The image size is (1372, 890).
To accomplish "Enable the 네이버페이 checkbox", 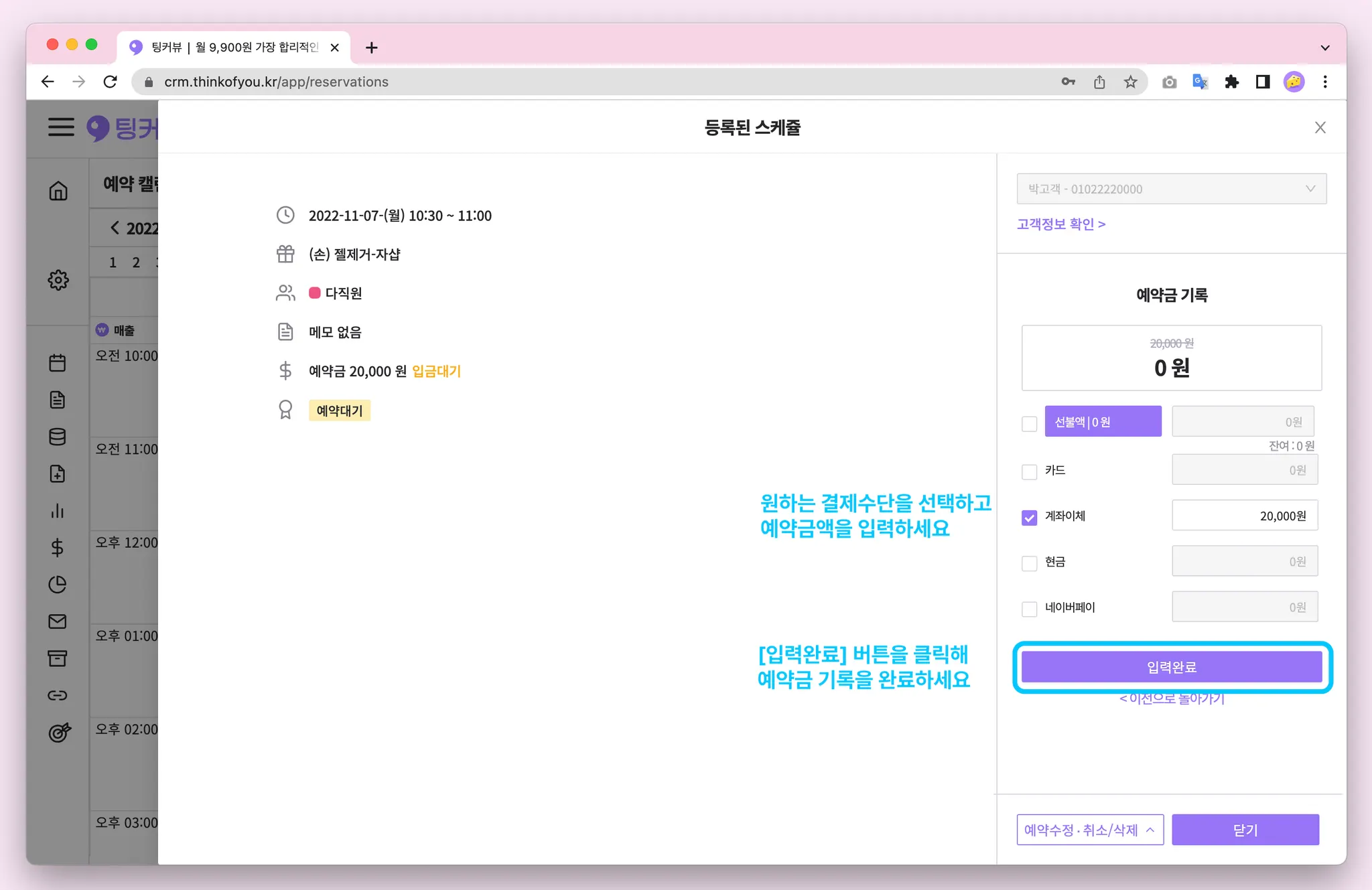I will [x=1029, y=609].
